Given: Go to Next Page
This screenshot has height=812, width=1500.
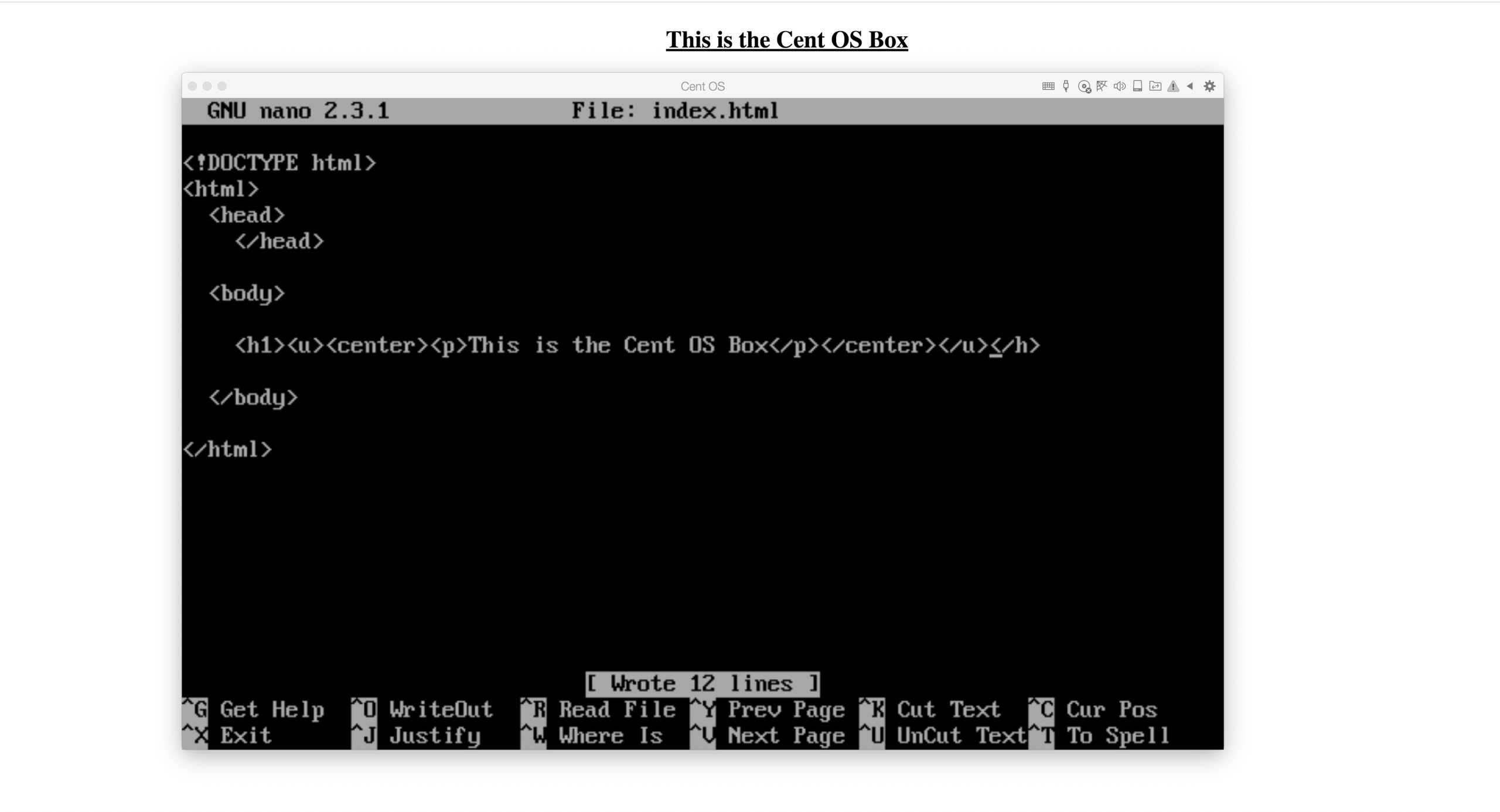Looking at the screenshot, I should pyautogui.click(x=779, y=736).
